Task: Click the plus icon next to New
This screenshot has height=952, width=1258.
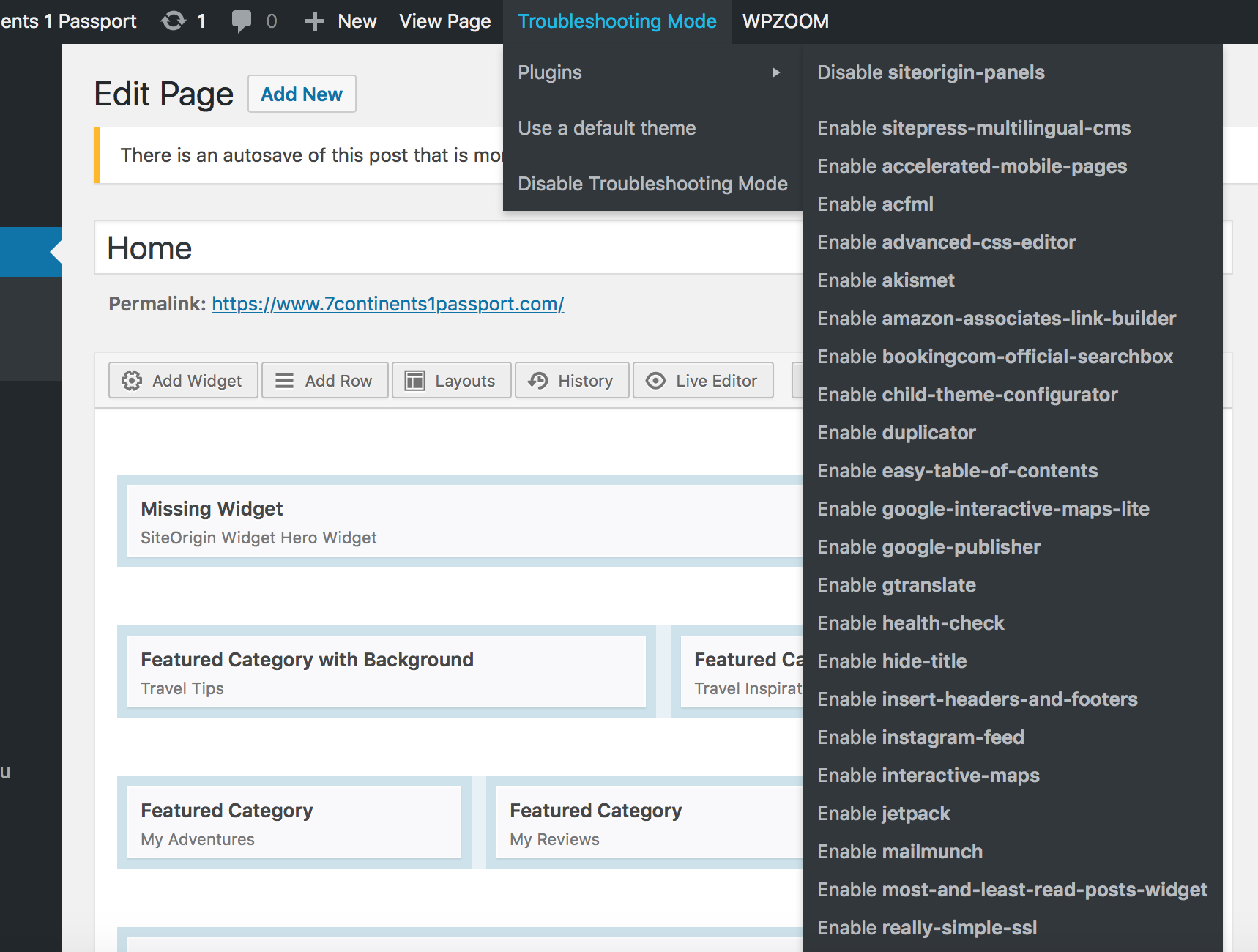Action: [x=315, y=21]
